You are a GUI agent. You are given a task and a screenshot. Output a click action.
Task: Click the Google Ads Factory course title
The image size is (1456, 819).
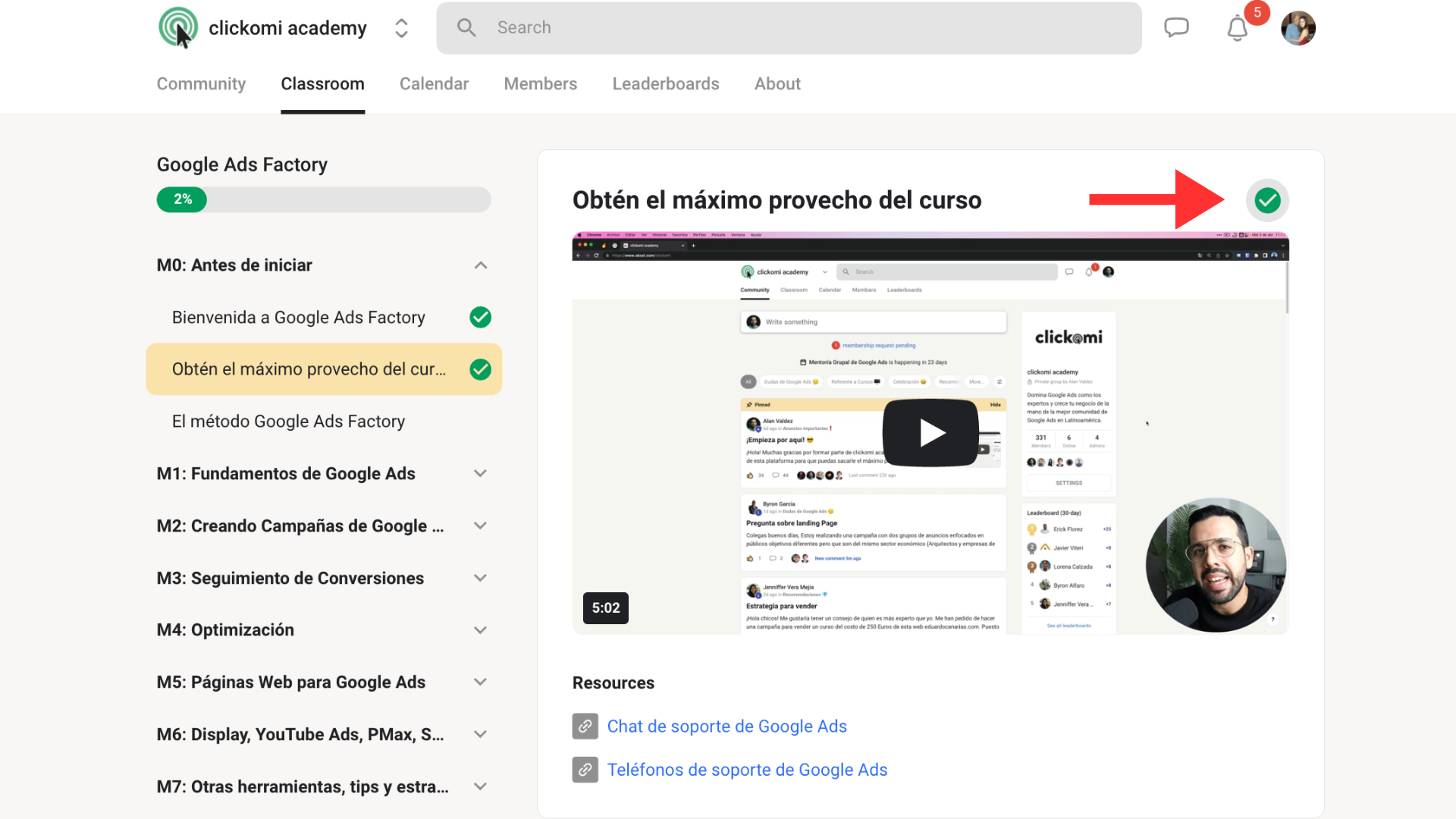(242, 165)
